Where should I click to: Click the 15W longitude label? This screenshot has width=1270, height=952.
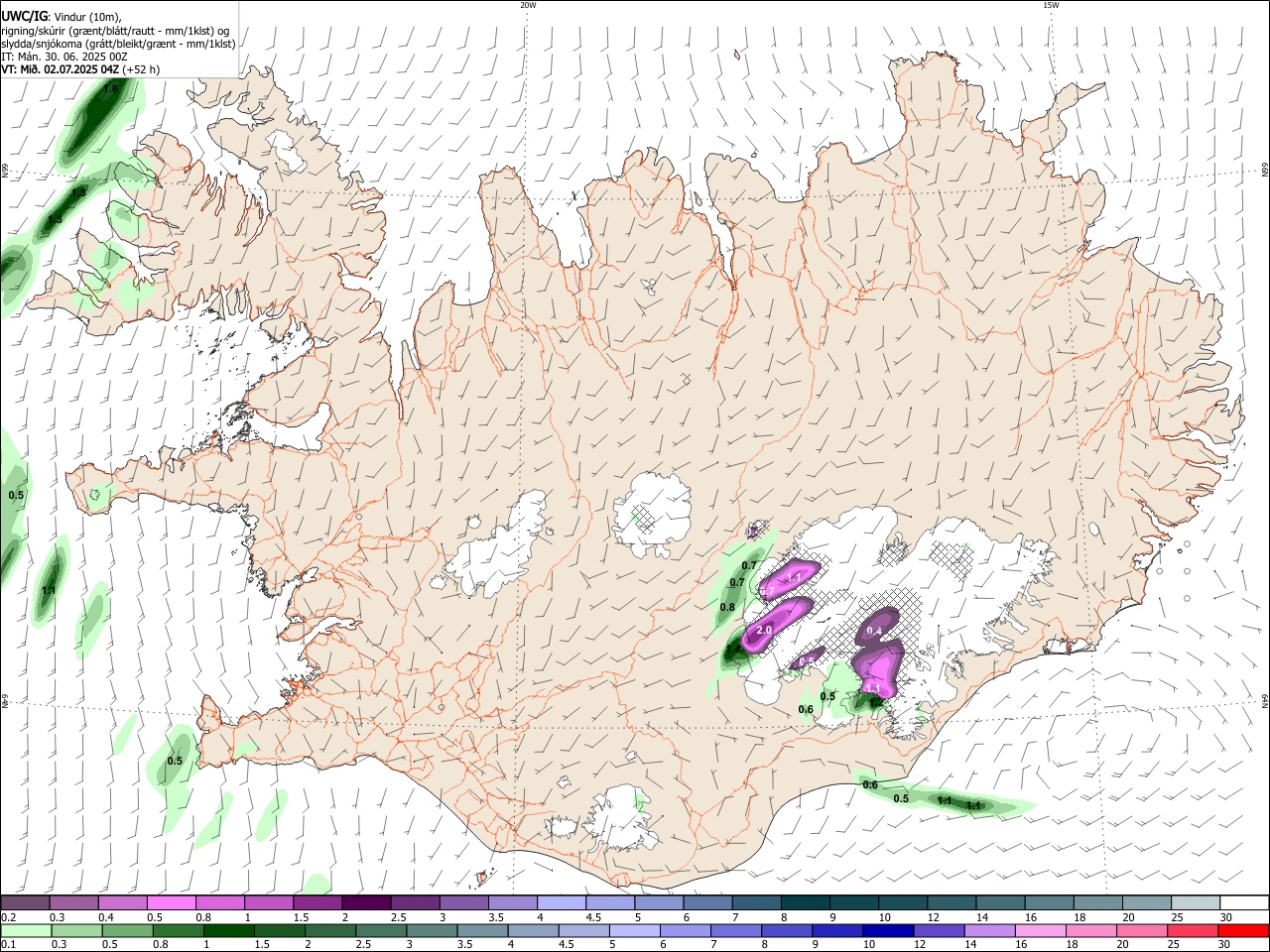pos(1051,5)
